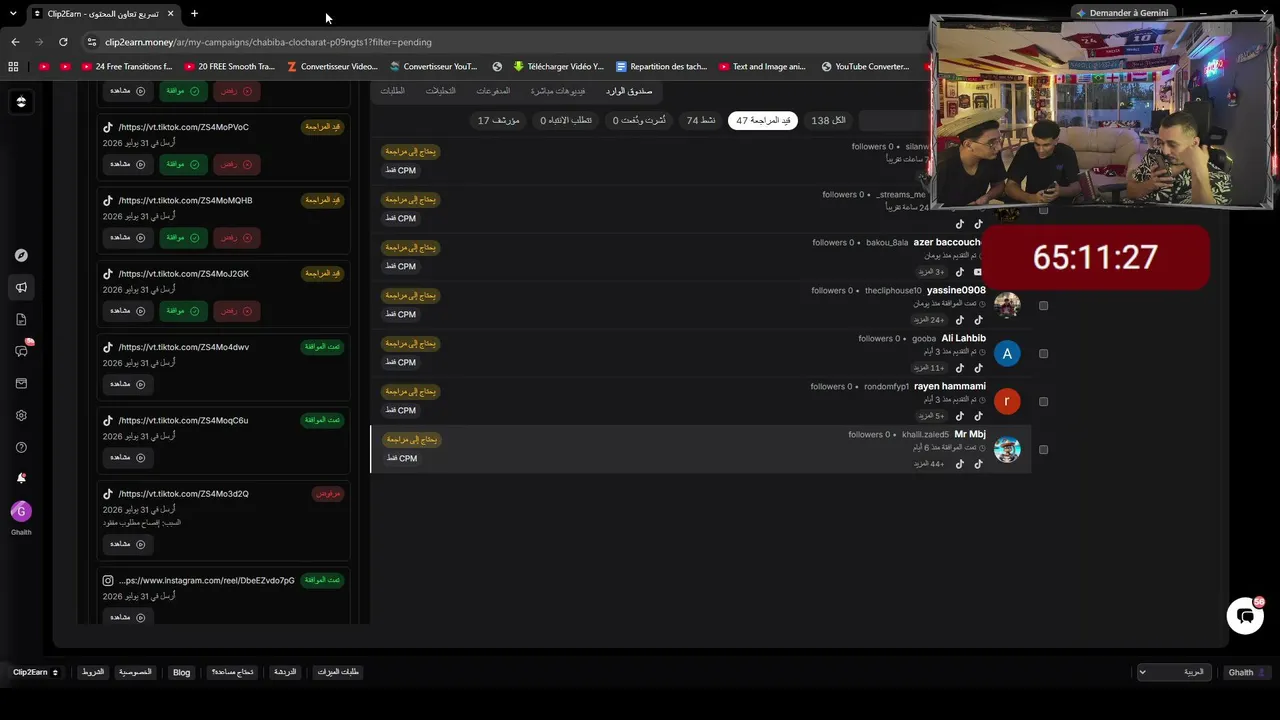Image resolution: width=1280 pixels, height=720 pixels.
Task: Filter by تتطلب الانتباه 0
Action: 566,121
